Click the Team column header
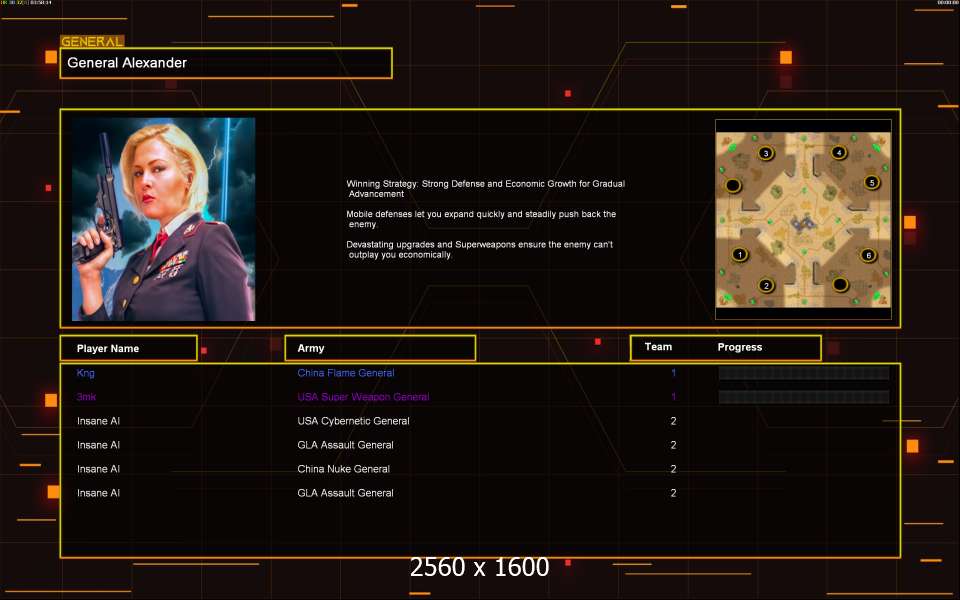 (x=658, y=347)
